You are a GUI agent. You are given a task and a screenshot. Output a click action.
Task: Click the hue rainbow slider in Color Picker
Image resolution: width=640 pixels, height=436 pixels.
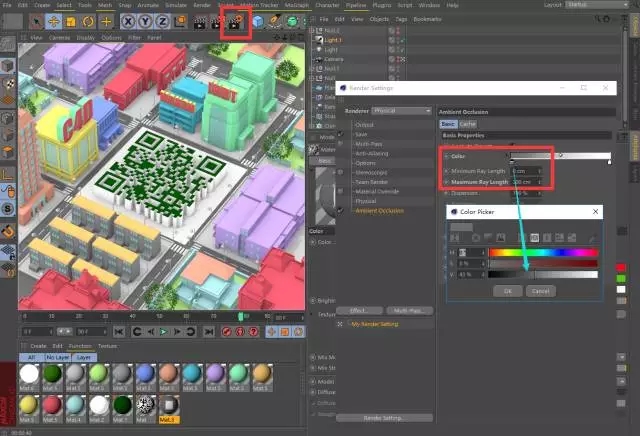pyautogui.click(x=542, y=252)
